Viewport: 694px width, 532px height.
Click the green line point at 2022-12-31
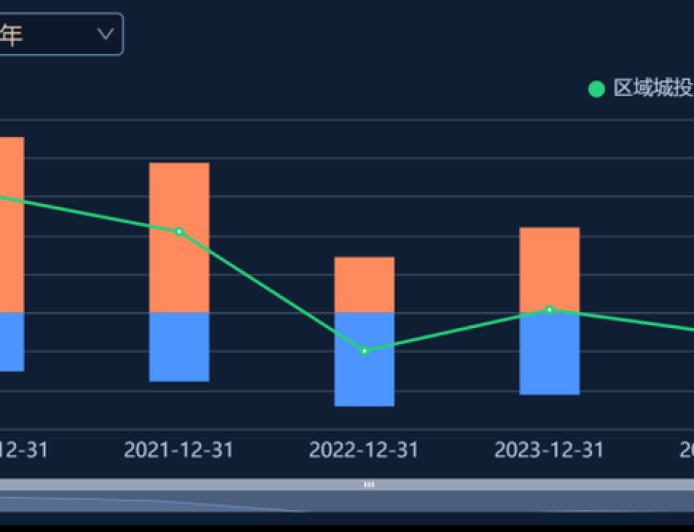click(x=364, y=351)
